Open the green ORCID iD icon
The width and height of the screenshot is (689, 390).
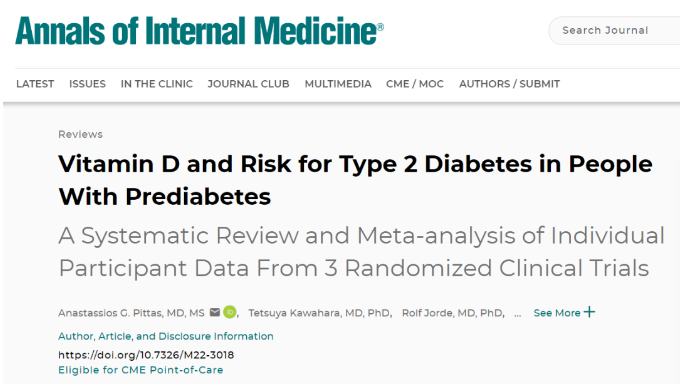[x=230, y=312]
